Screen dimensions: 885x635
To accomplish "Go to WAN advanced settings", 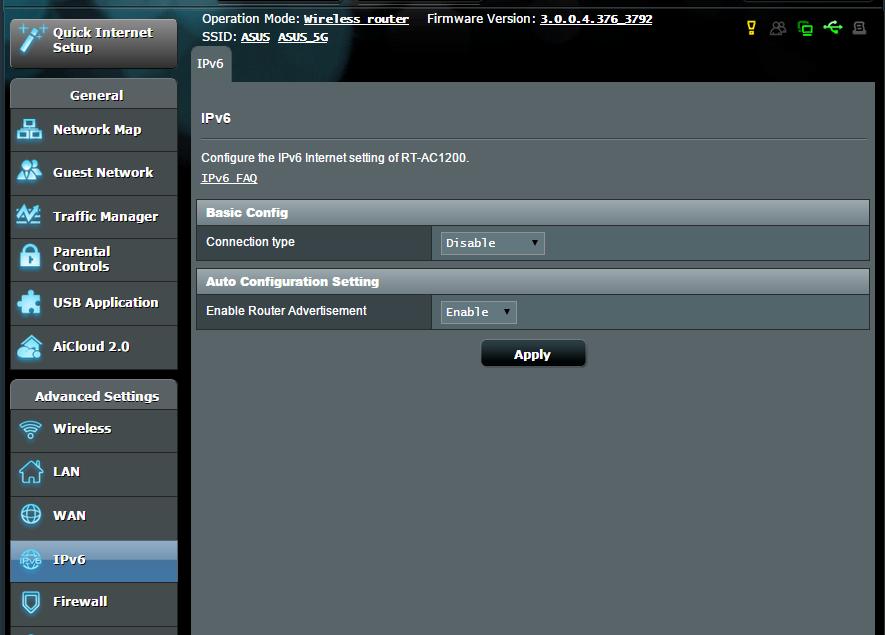I will [x=94, y=518].
